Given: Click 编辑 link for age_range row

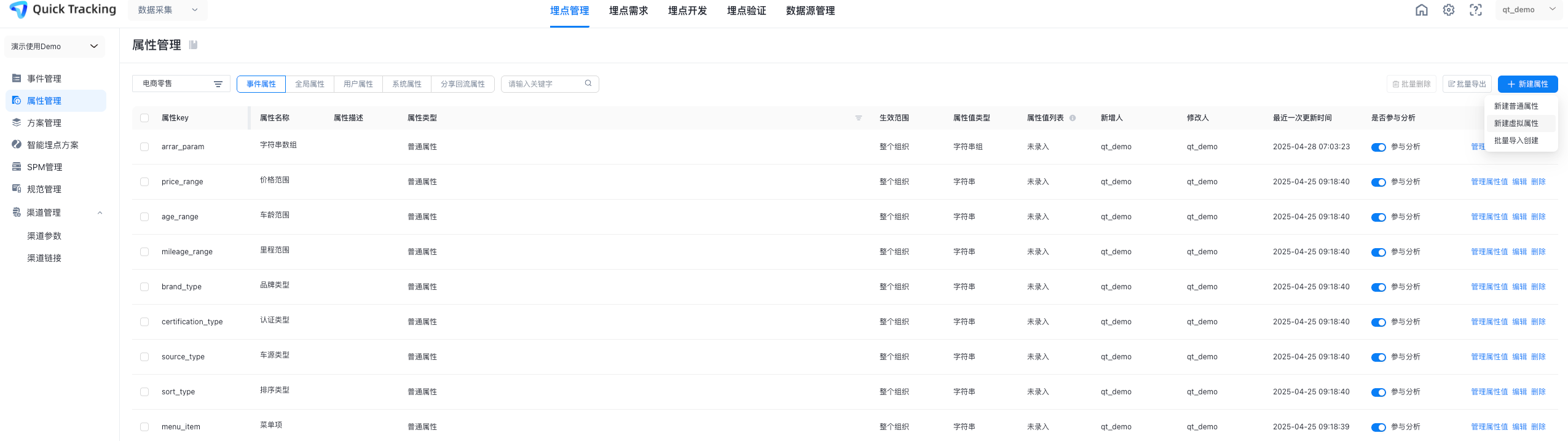Looking at the screenshot, I should [x=1519, y=217].
